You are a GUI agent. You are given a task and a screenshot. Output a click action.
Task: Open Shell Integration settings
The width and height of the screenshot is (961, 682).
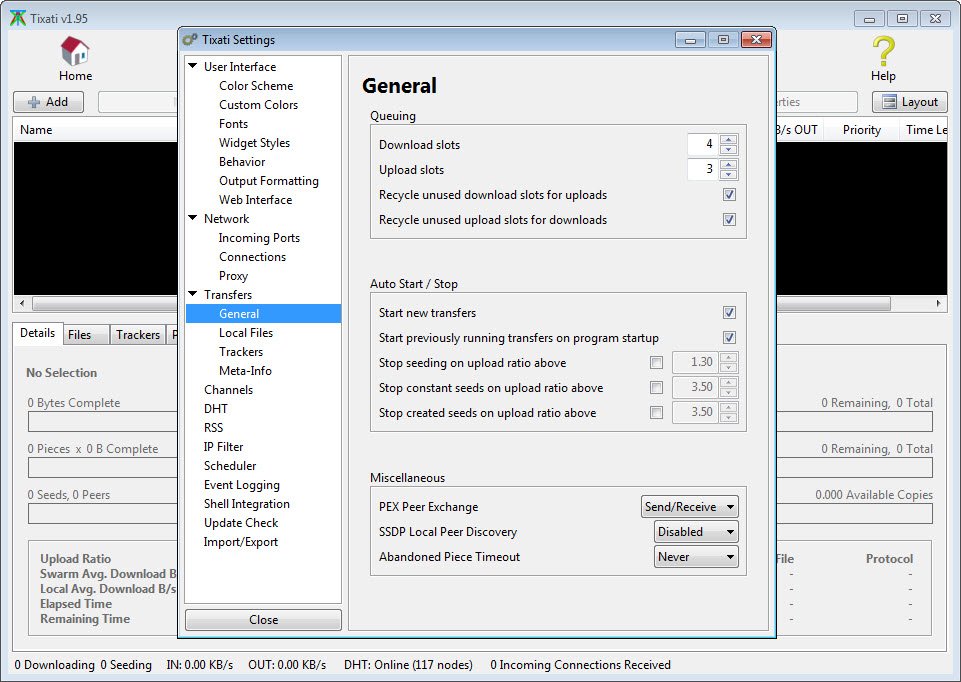(246, 504)
